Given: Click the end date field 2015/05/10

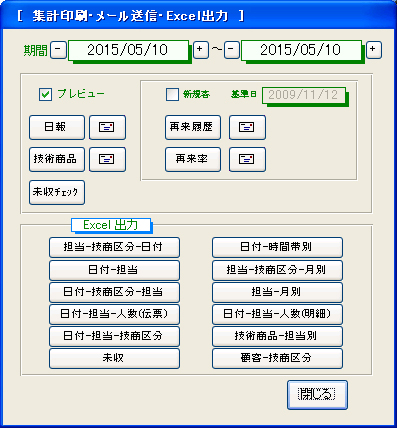Looking at the screenshot, I should pyautogui.click(x=301, y=50).
